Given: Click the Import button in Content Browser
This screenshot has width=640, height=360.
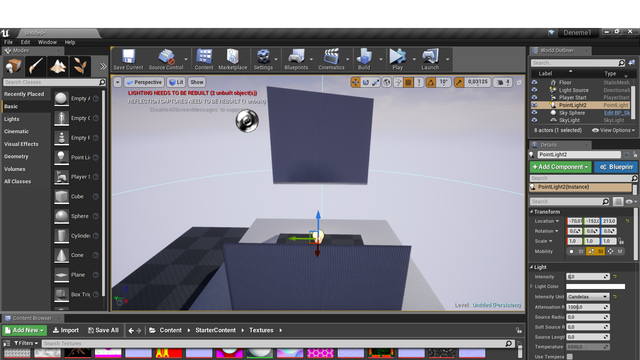Looking at the screenshot, I should (66, 330).
